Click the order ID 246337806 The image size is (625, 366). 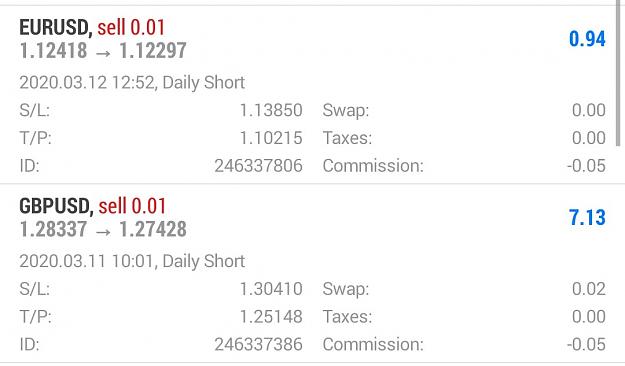(259, 166)
